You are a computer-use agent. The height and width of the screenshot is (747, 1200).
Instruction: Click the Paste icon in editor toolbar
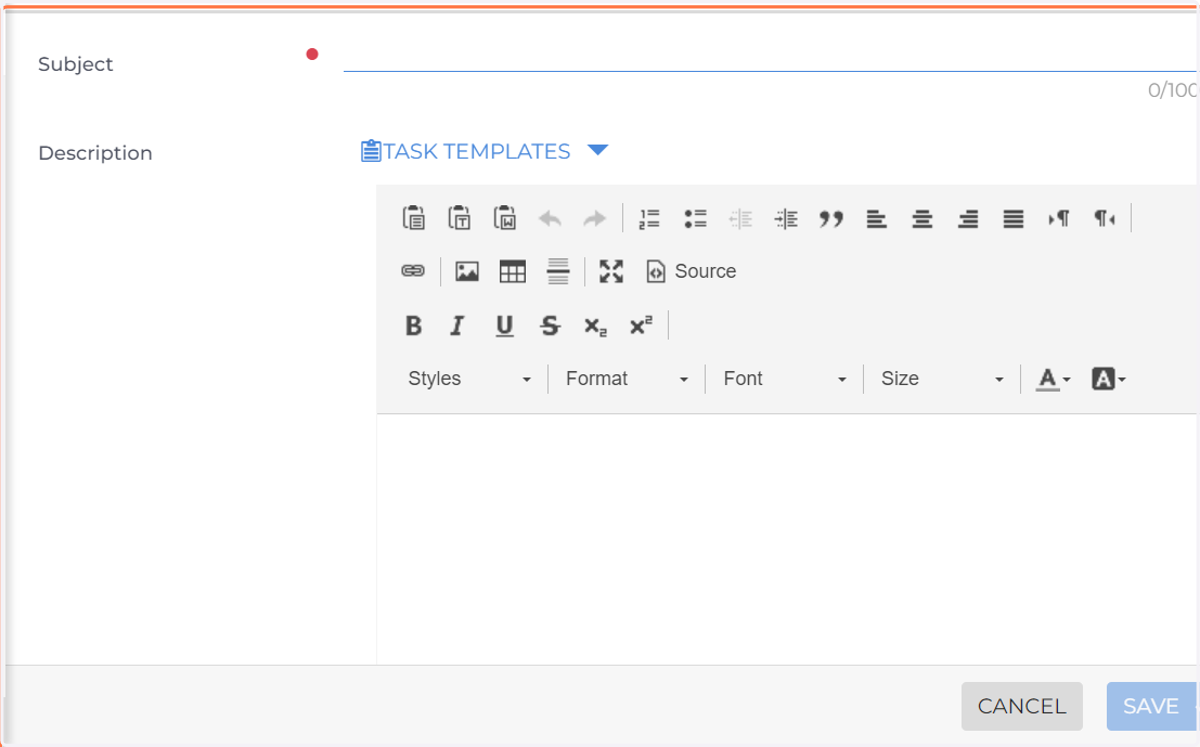414,218
